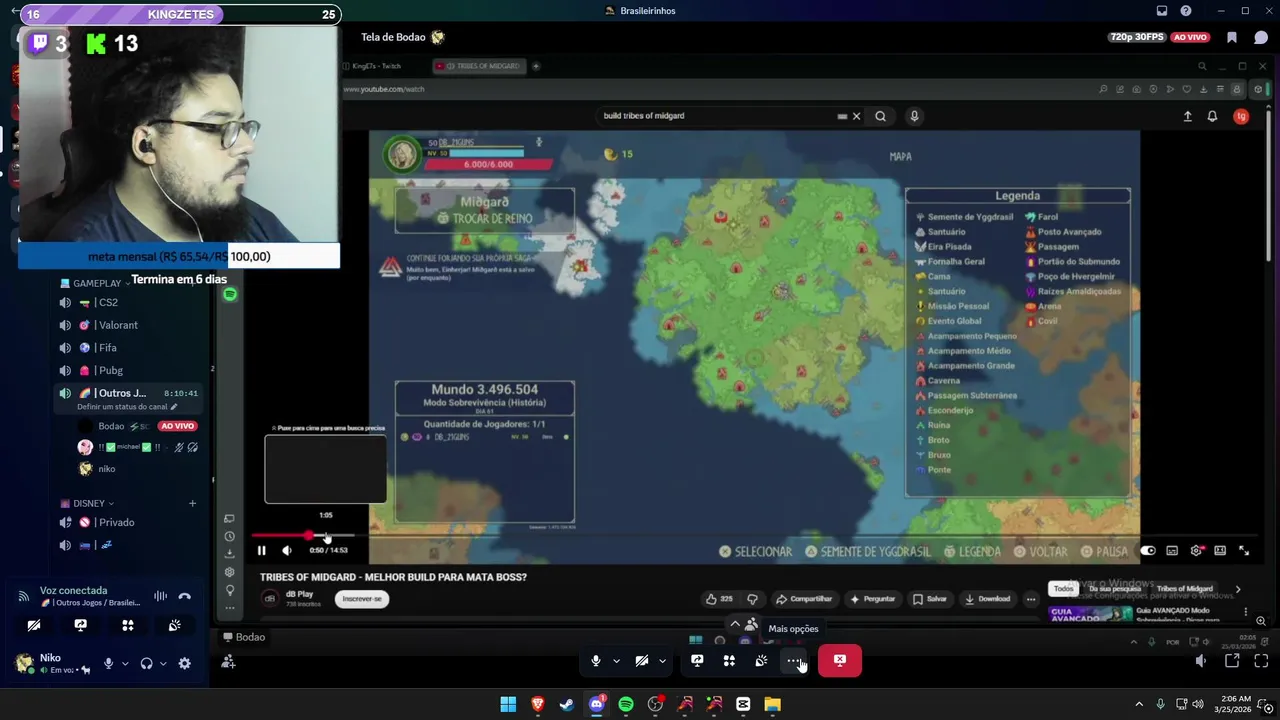1280x720 pixels.
Task: Open output device arrow next to Niko's headphones
Action: click(x=163, y=664)
